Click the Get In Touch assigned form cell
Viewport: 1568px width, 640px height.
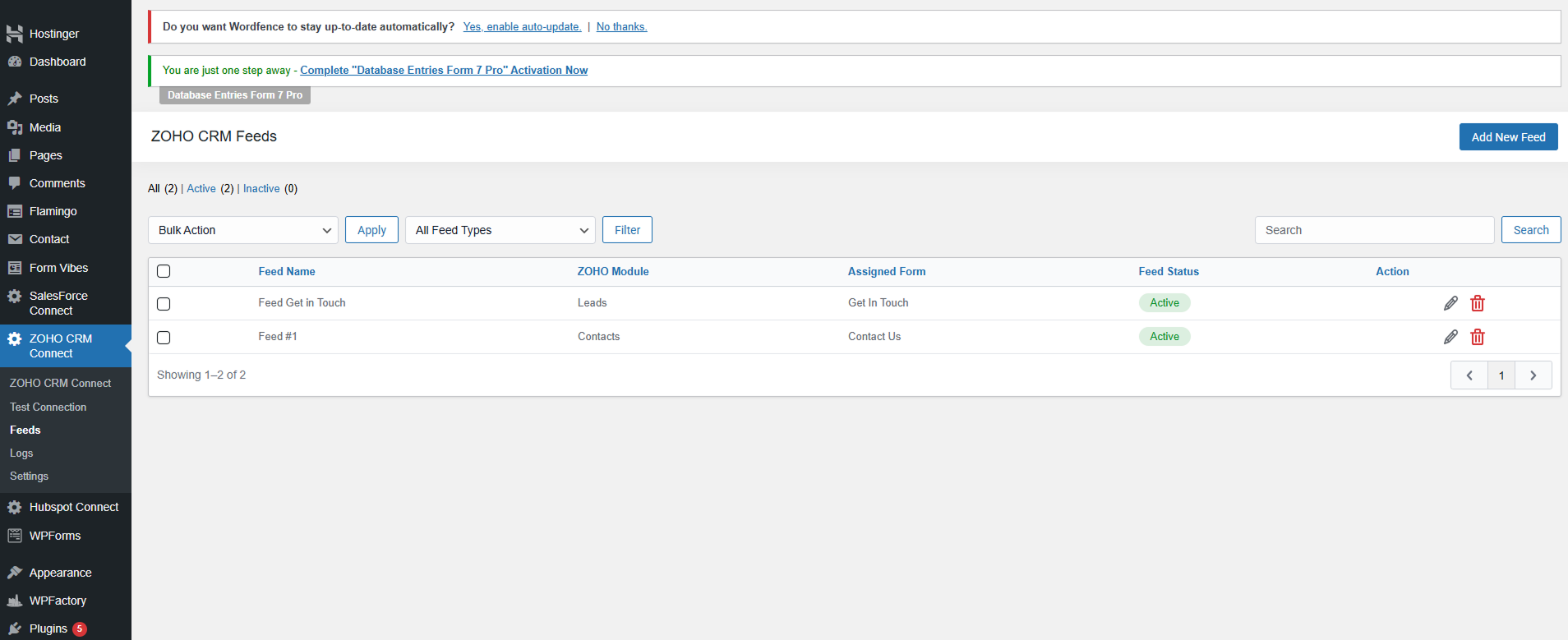click(879, 303)
